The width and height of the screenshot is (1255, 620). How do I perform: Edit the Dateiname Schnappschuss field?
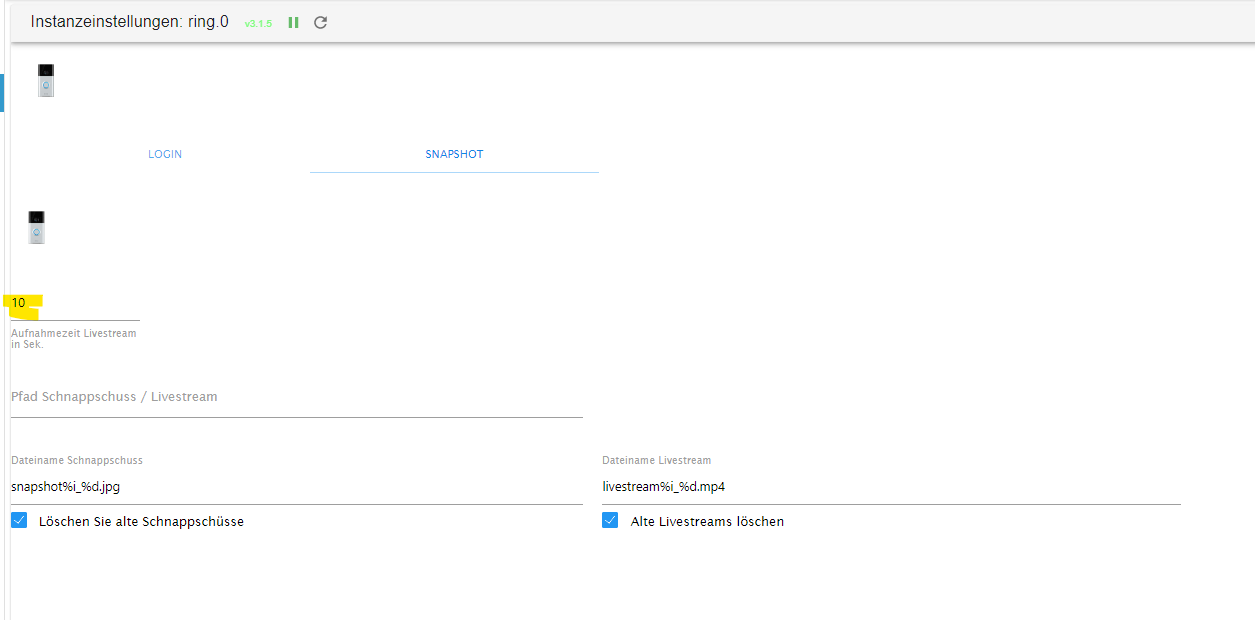pyautogui.click(x=296, y=487)
